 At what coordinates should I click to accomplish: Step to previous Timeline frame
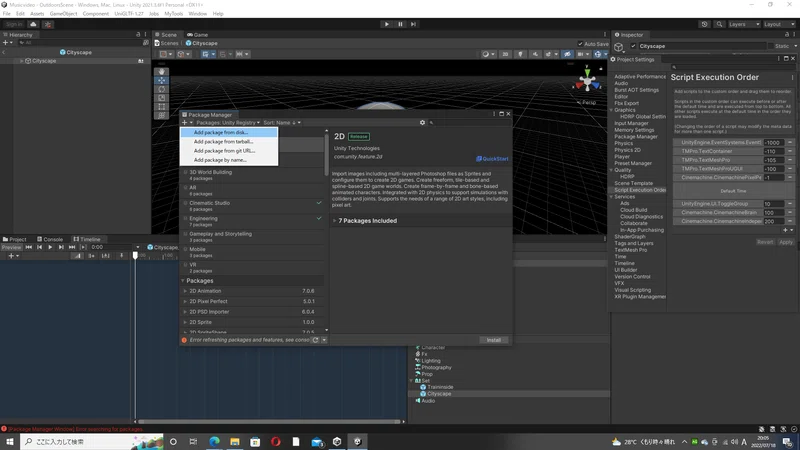pyautogui.click(x=39, y=247)
